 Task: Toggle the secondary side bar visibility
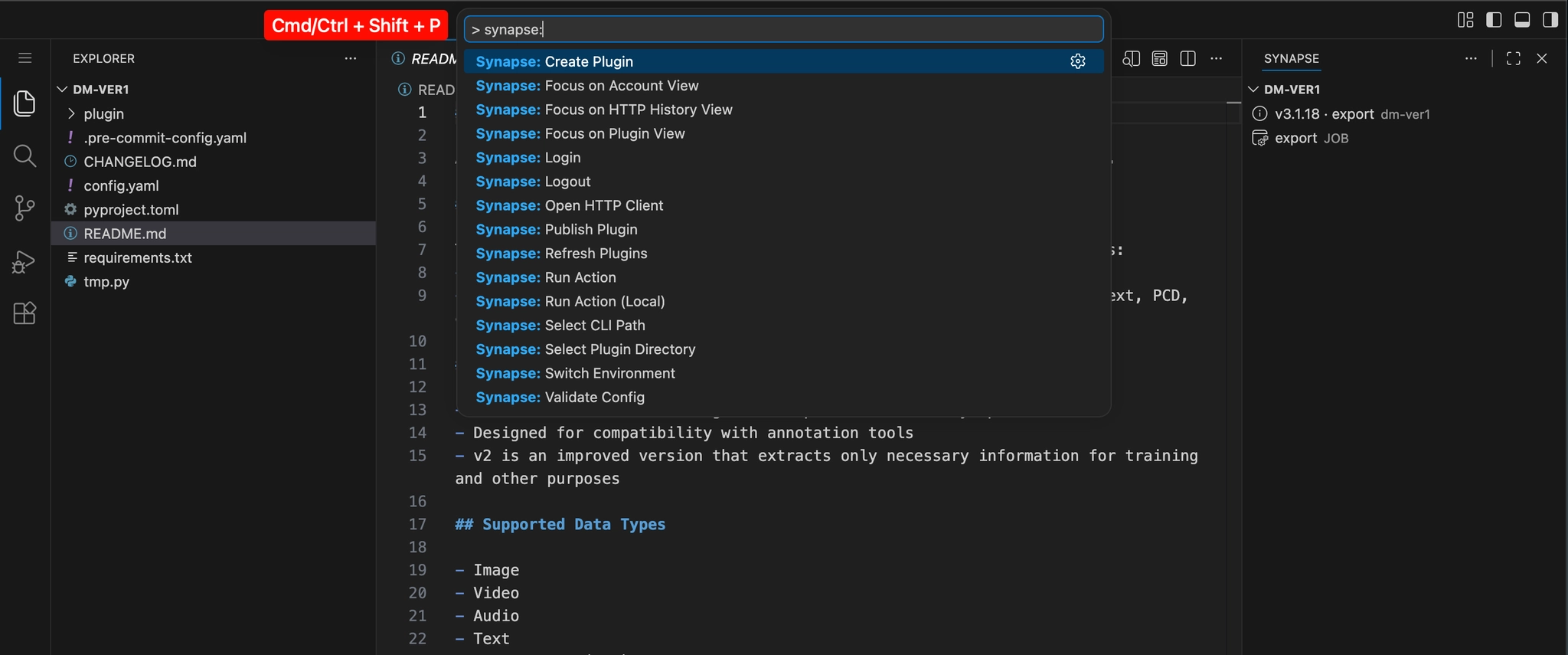(1550, 20)
